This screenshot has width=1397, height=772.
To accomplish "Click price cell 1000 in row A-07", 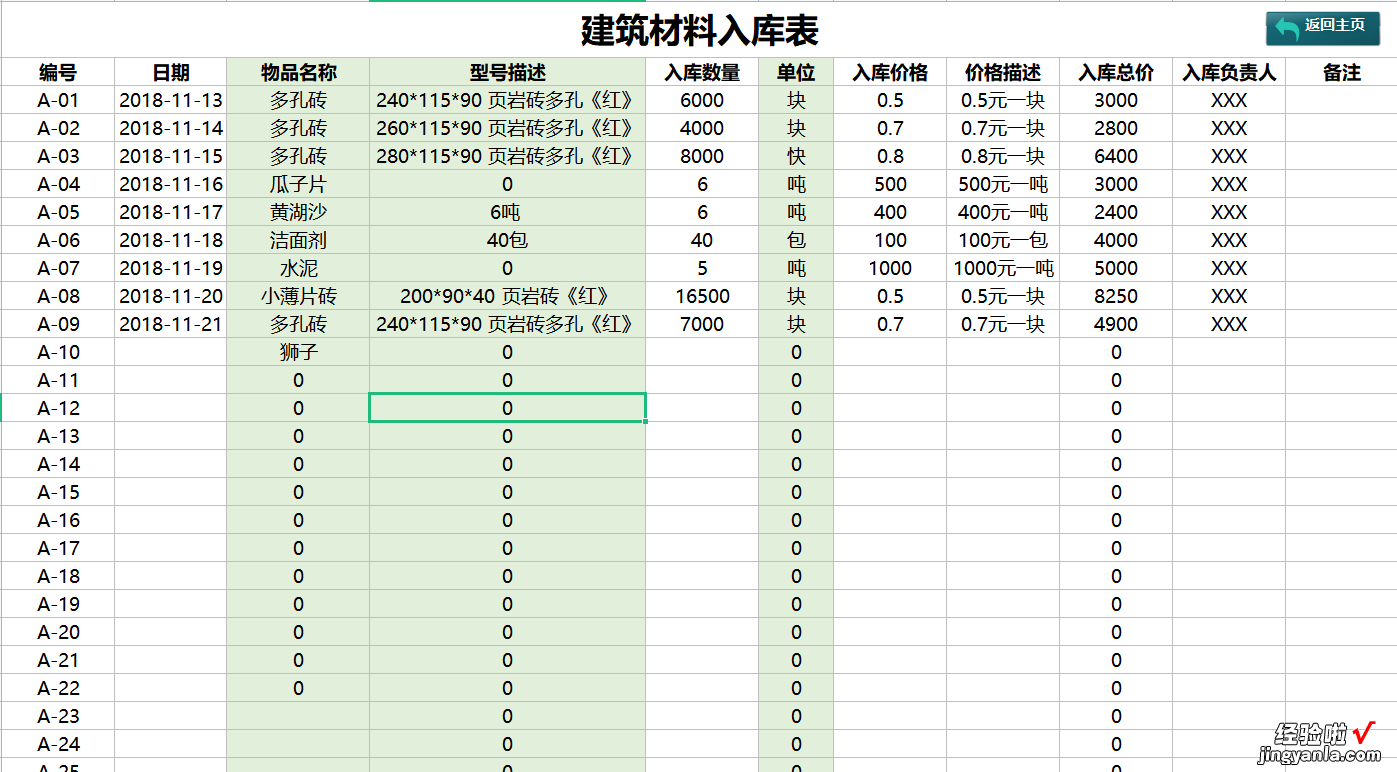I will [x=890, y=268].
